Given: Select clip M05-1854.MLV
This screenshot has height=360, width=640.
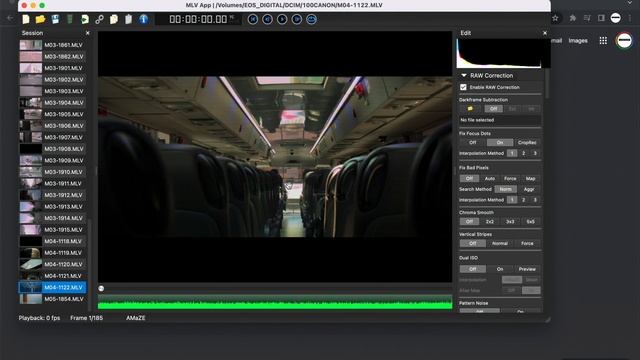Looking at the screenshot, I should 53,299.
